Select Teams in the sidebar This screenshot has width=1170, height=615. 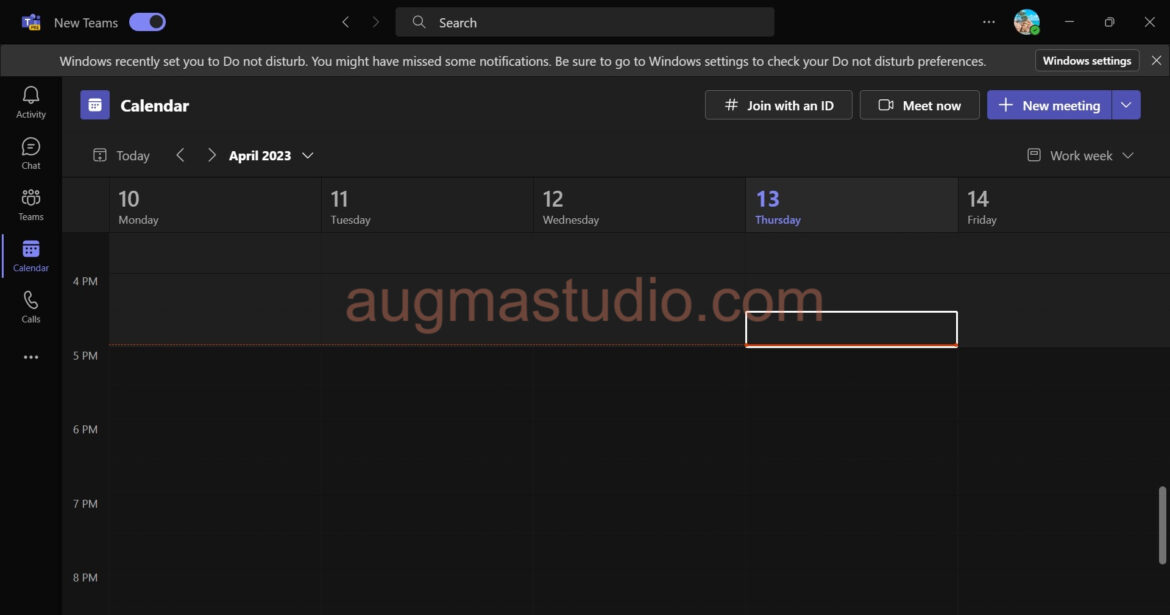(30, 203)
